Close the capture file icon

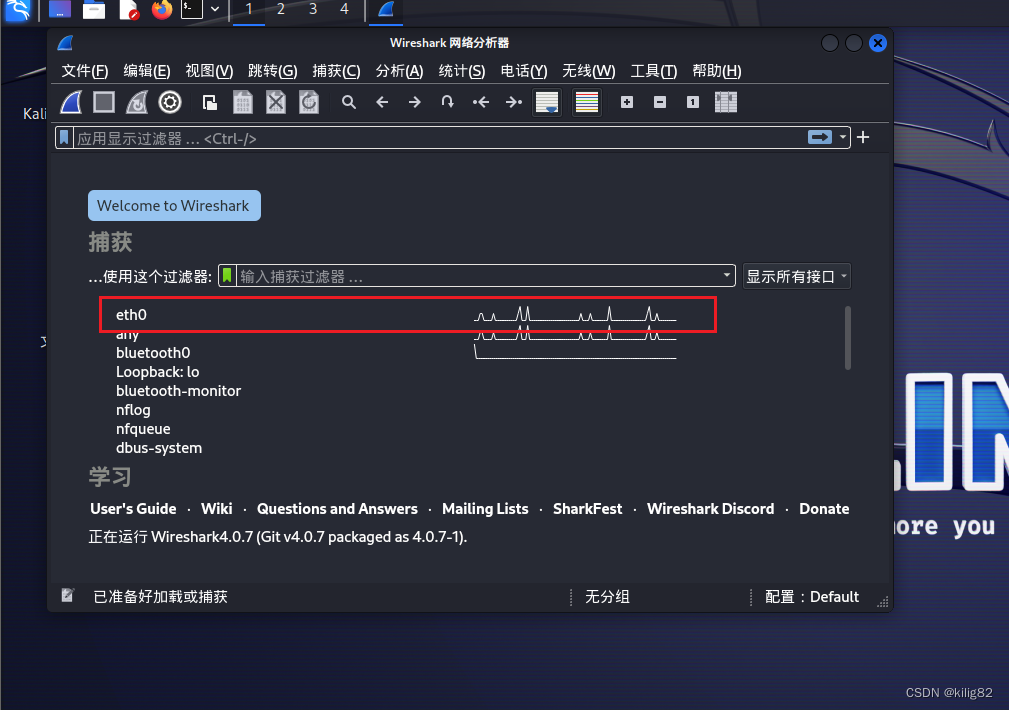275,102
